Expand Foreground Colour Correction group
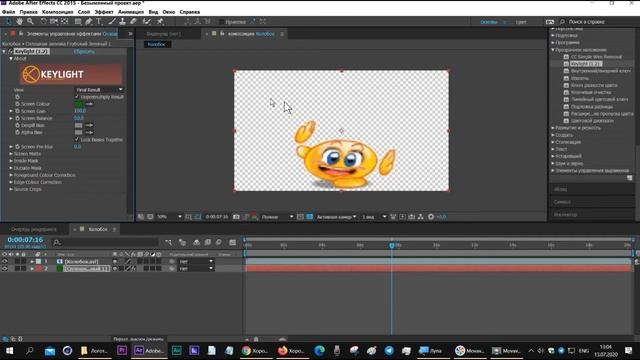The height and width of the screenshot is (360, 640). coord(11,175)
